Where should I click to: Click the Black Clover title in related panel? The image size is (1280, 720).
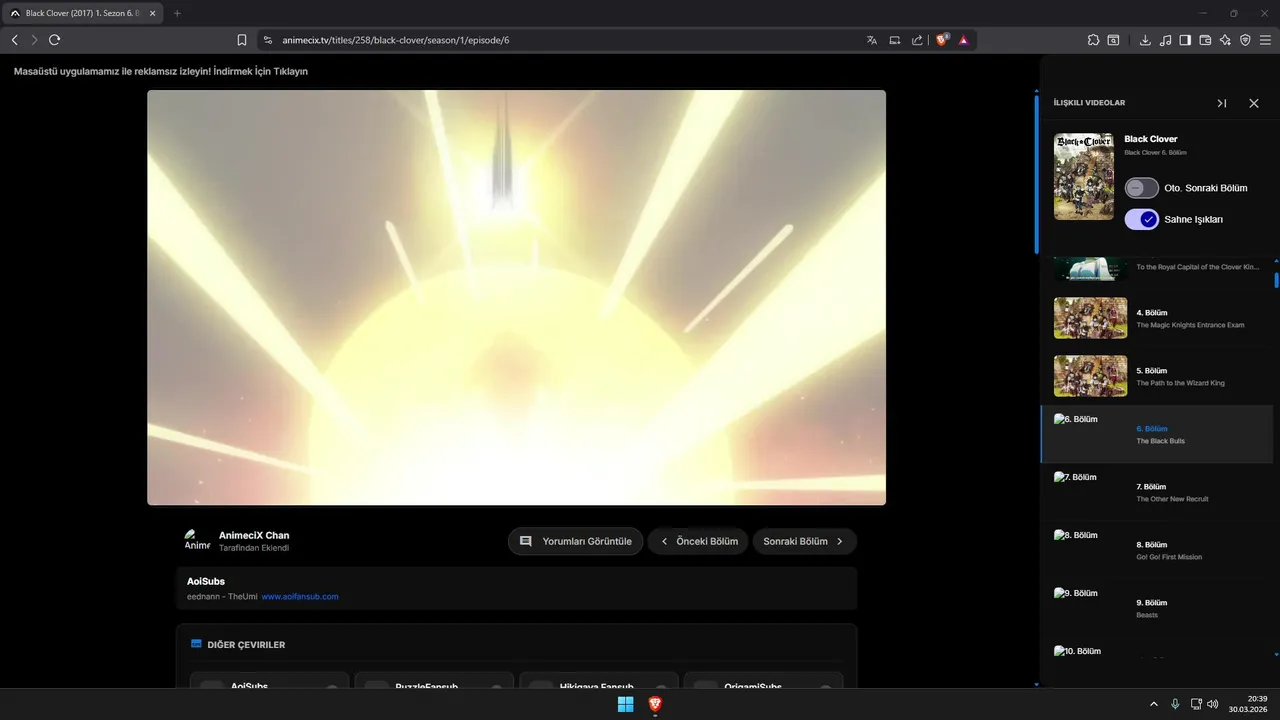point(1151,139)
